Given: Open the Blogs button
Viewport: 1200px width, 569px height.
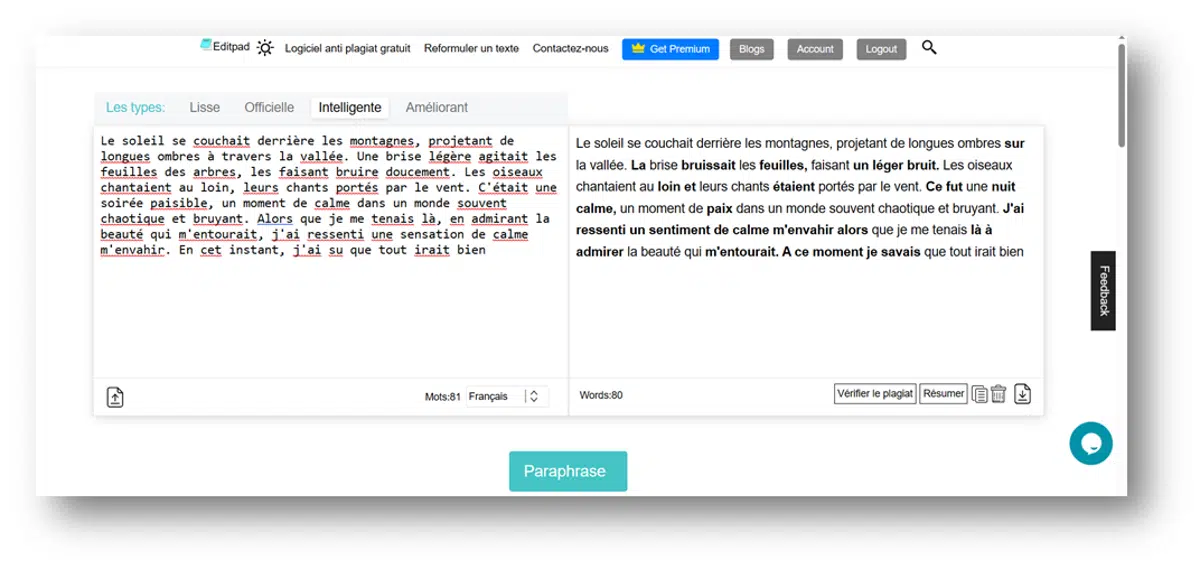Looking at the screenshot, I should [x=752, y=49].
